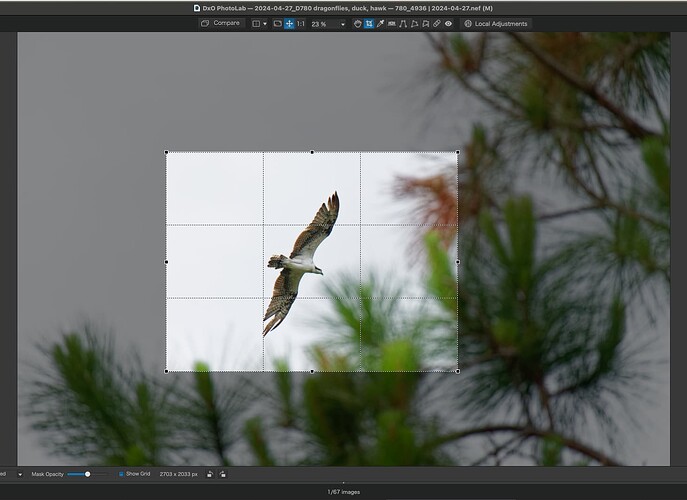Toggle the fit-screen move arrows button
Screen dimensions: 687x500
tap(289, 23)
